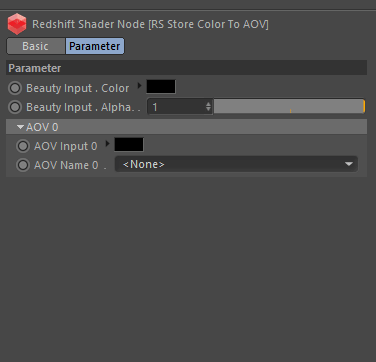
Task: Decrease Beauty Input Alpha using down arrow
Action: pos(208,110)
